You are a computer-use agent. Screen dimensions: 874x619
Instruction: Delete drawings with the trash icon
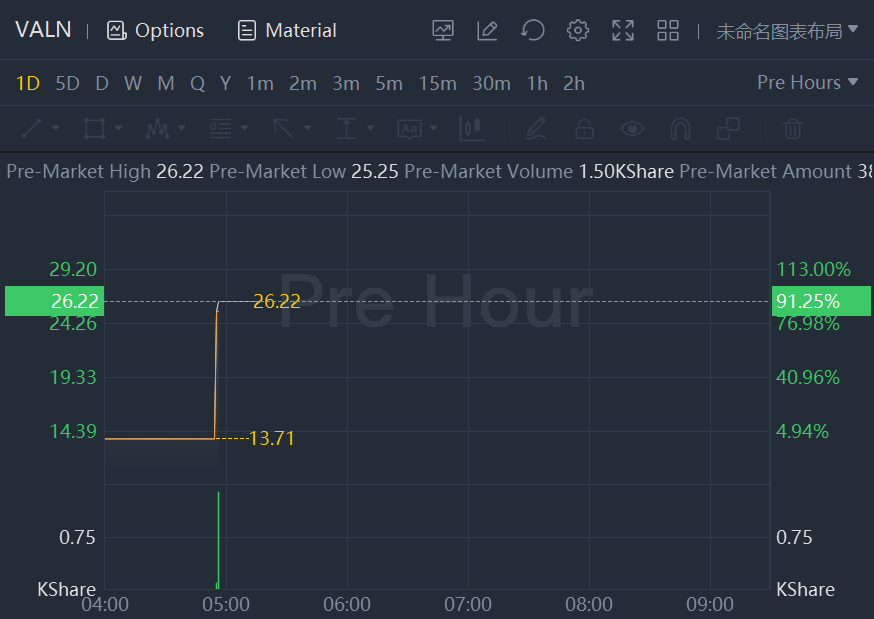[x=793, y=129]
